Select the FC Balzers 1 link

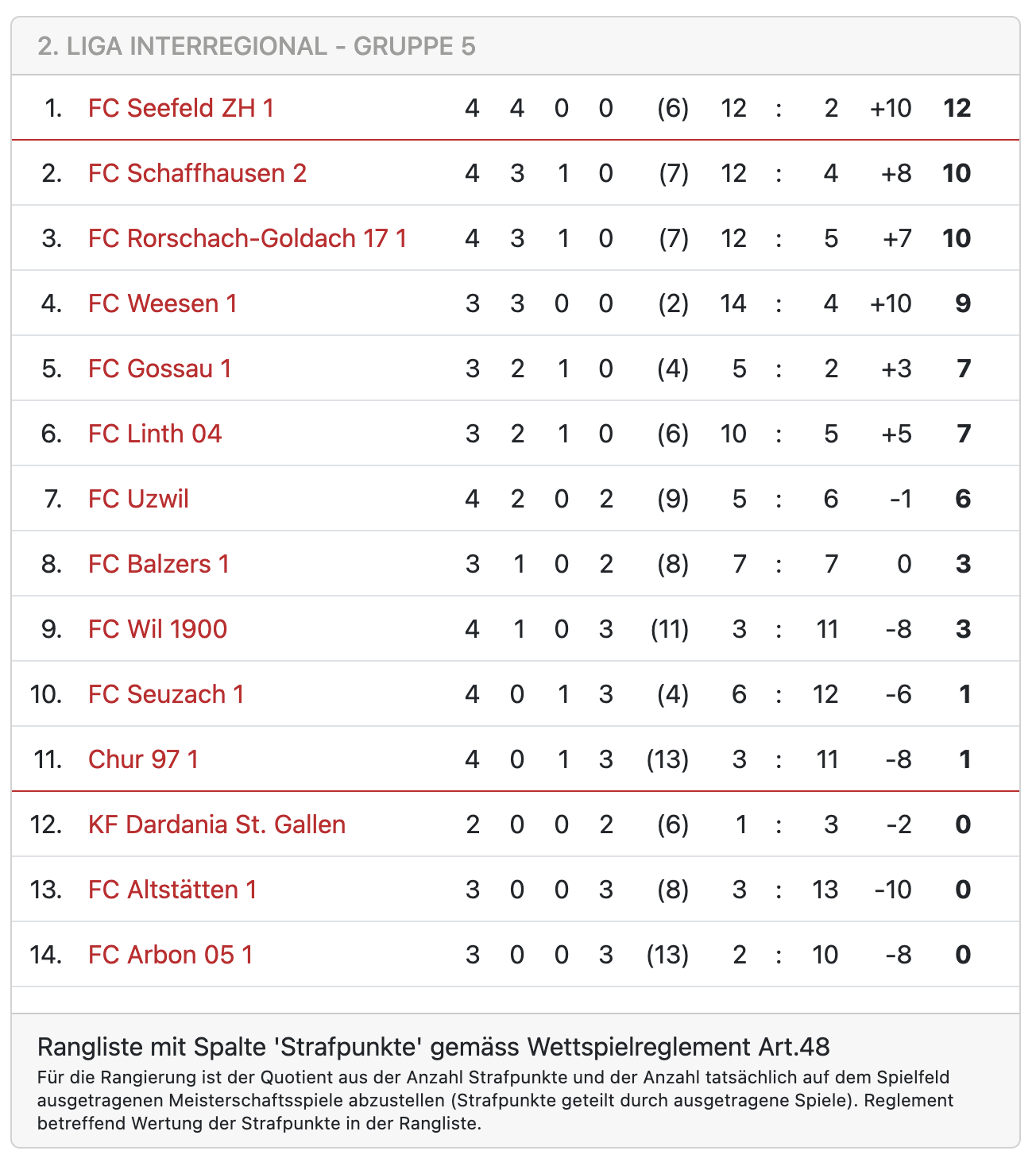(x=159, y=564)
